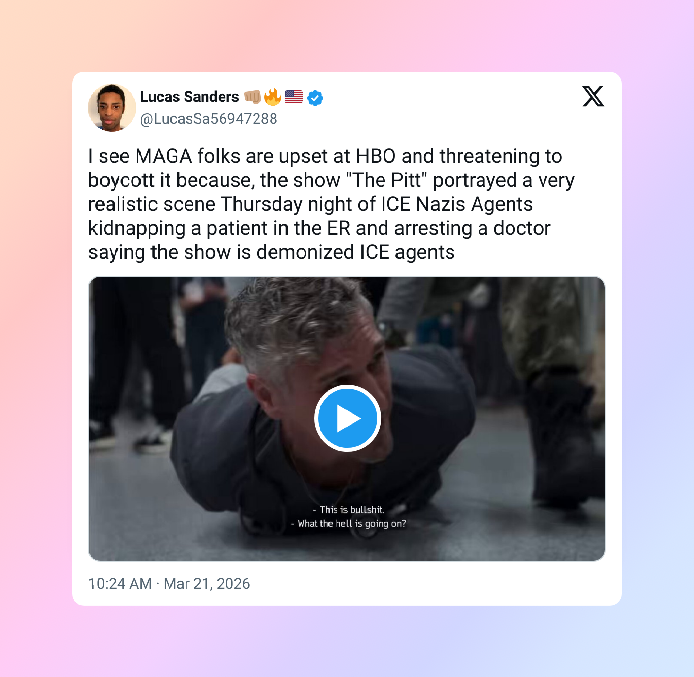The image size is (694, 677).
Task: Click the 10:24 AM timestamp
Action: coord(120,584)
